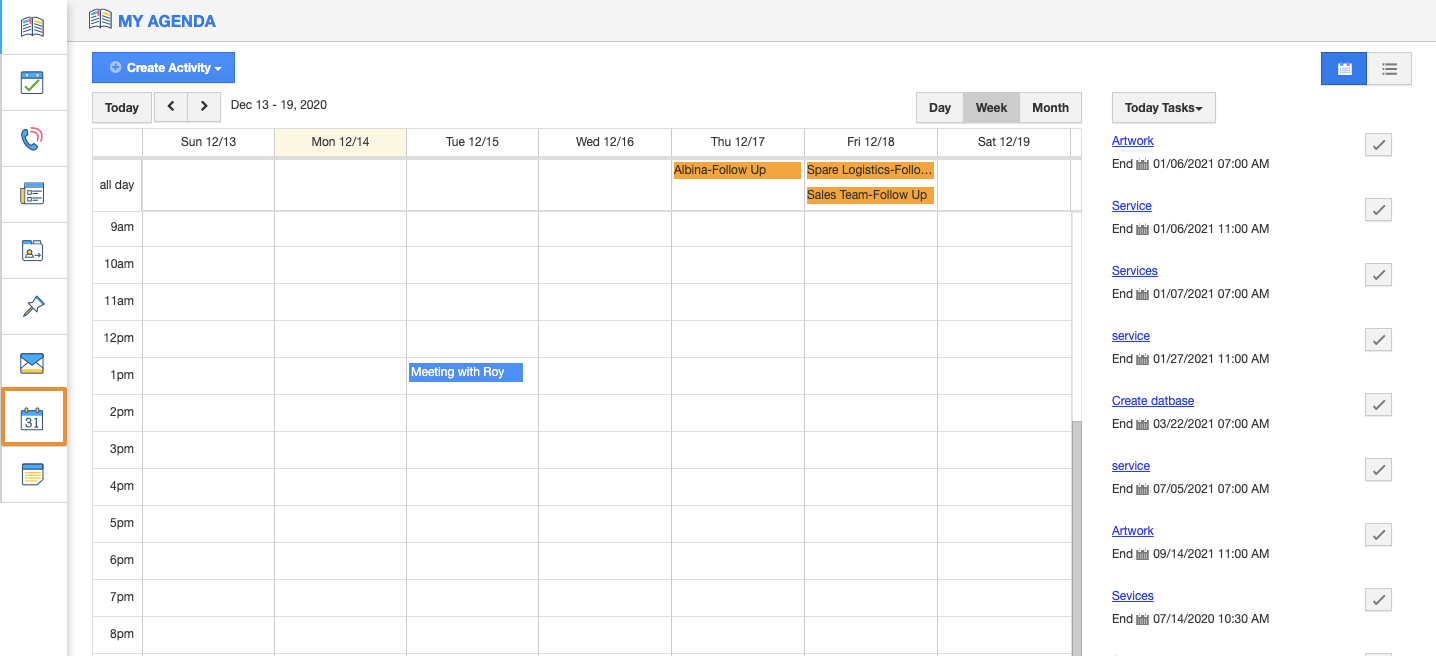
Task: Select the Sat 12/19 column header
Action: pos(1003,142)
